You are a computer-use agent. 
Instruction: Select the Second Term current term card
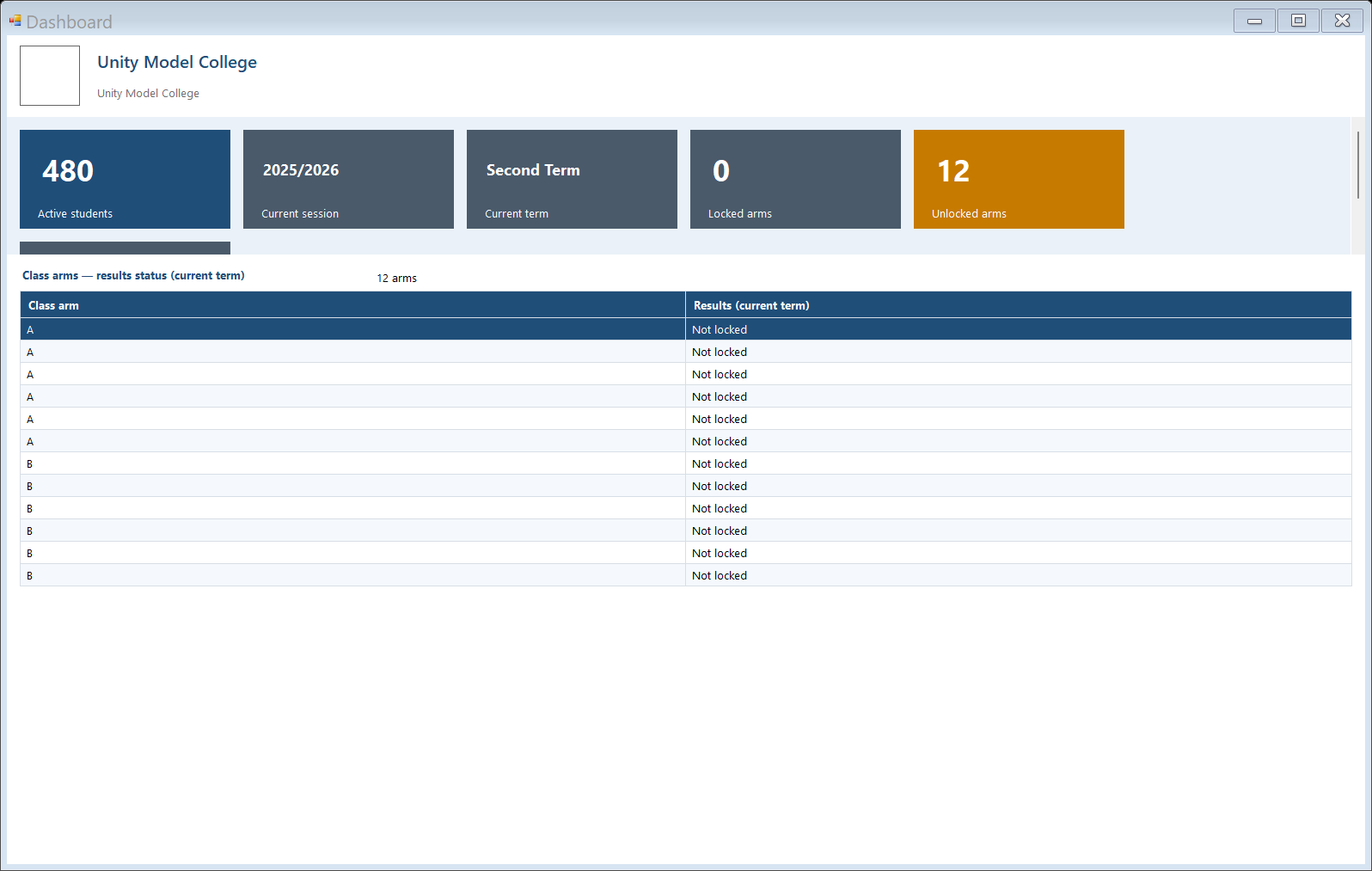(572, 179)
